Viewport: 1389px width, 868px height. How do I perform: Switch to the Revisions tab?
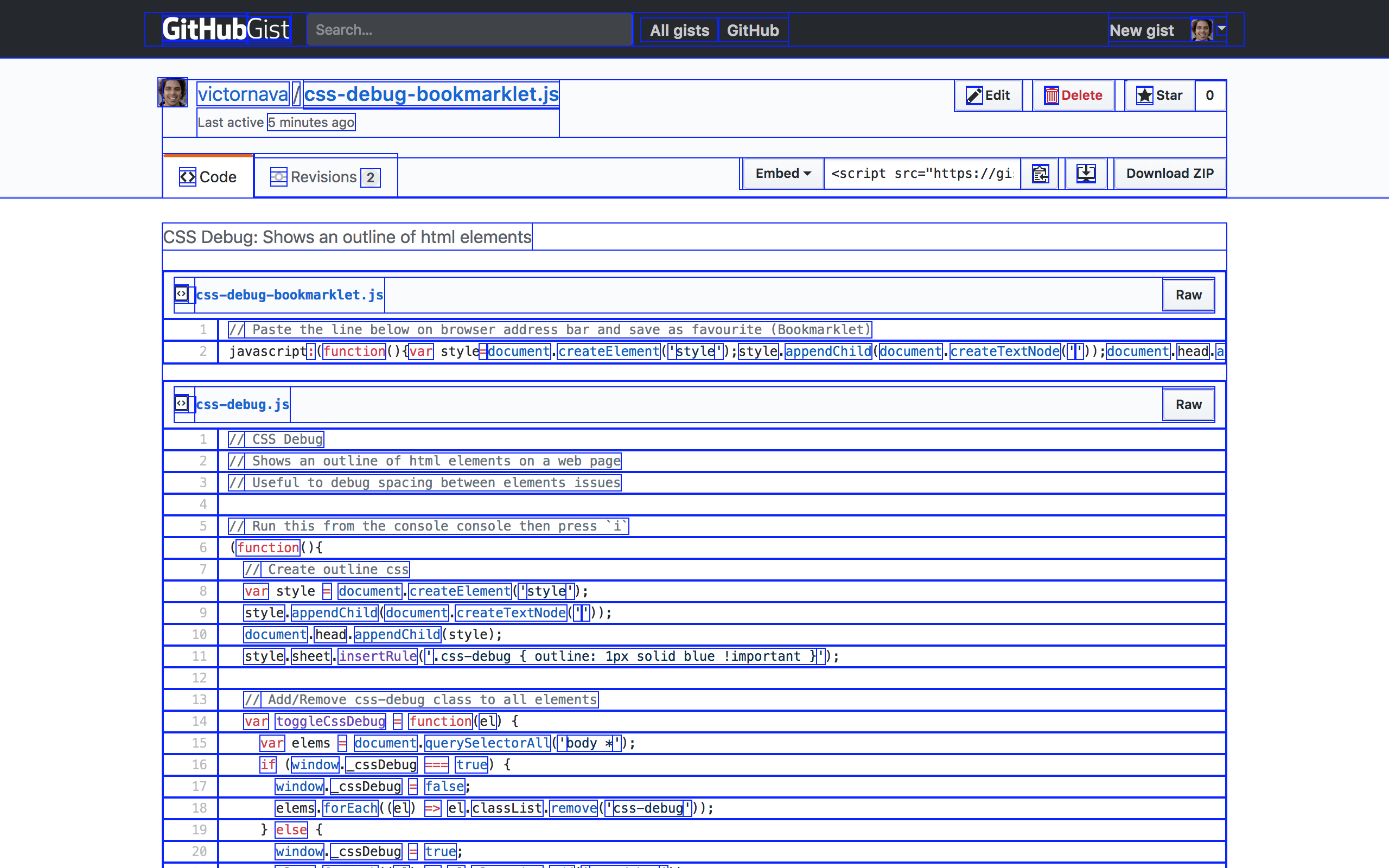pos(326,177)
